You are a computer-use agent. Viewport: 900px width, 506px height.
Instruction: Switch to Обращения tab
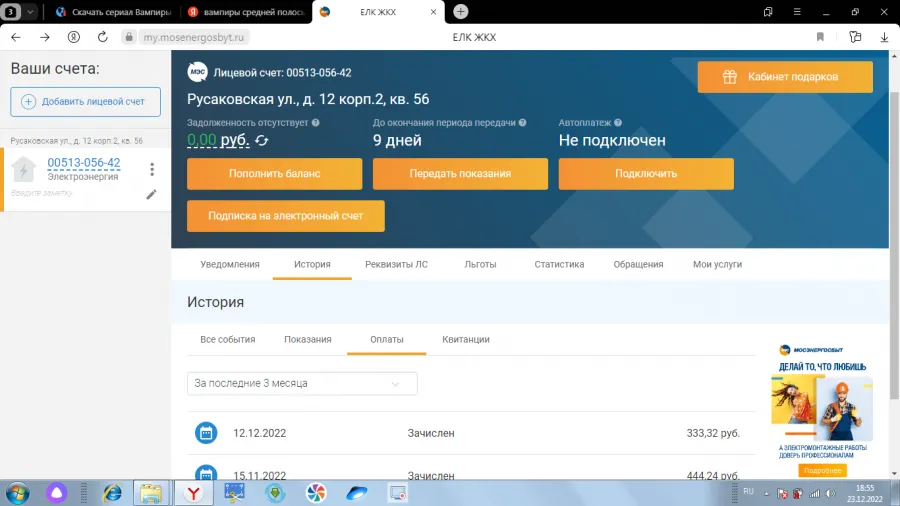(x=638, y=264)
